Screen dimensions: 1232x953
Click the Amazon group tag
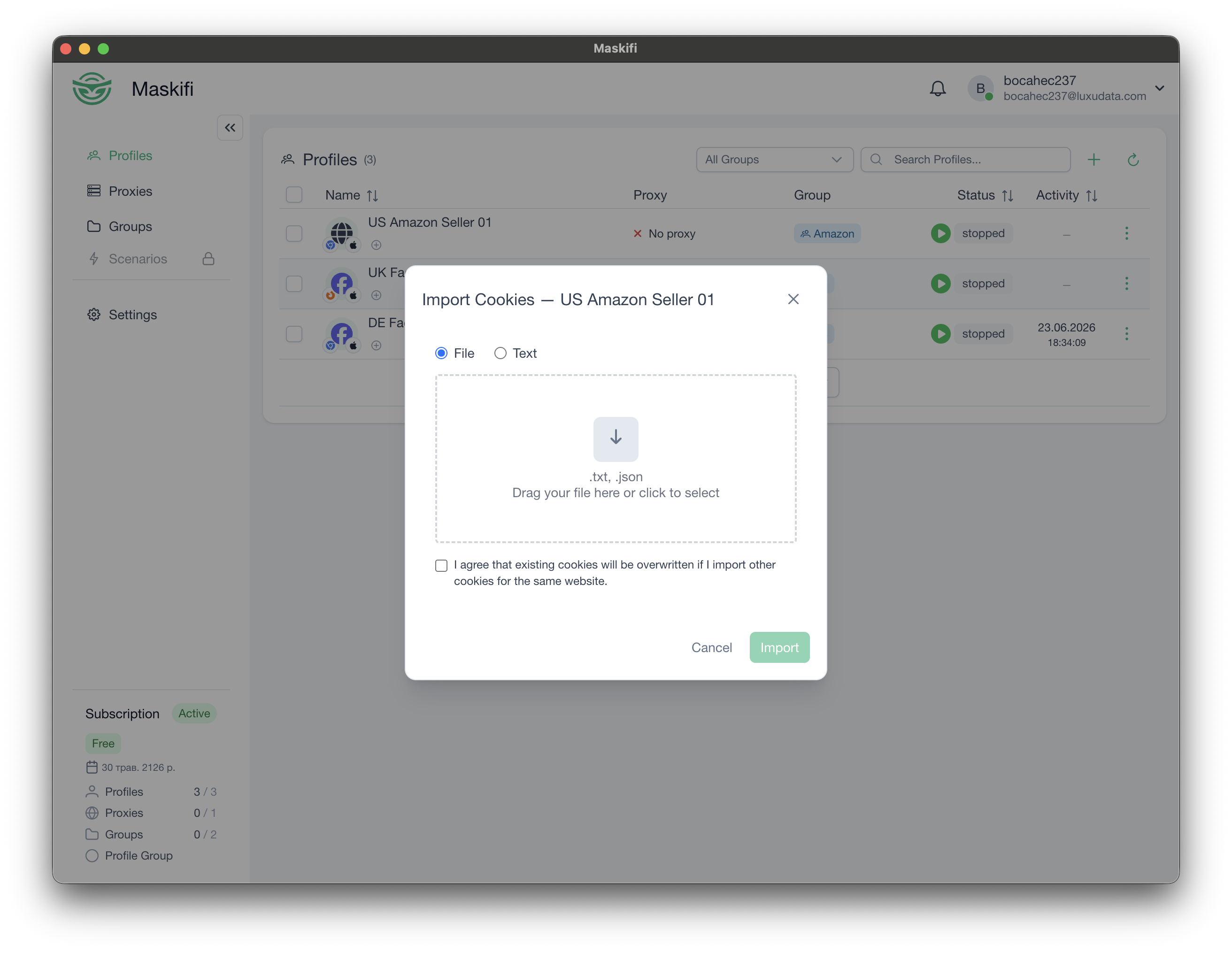827,233
